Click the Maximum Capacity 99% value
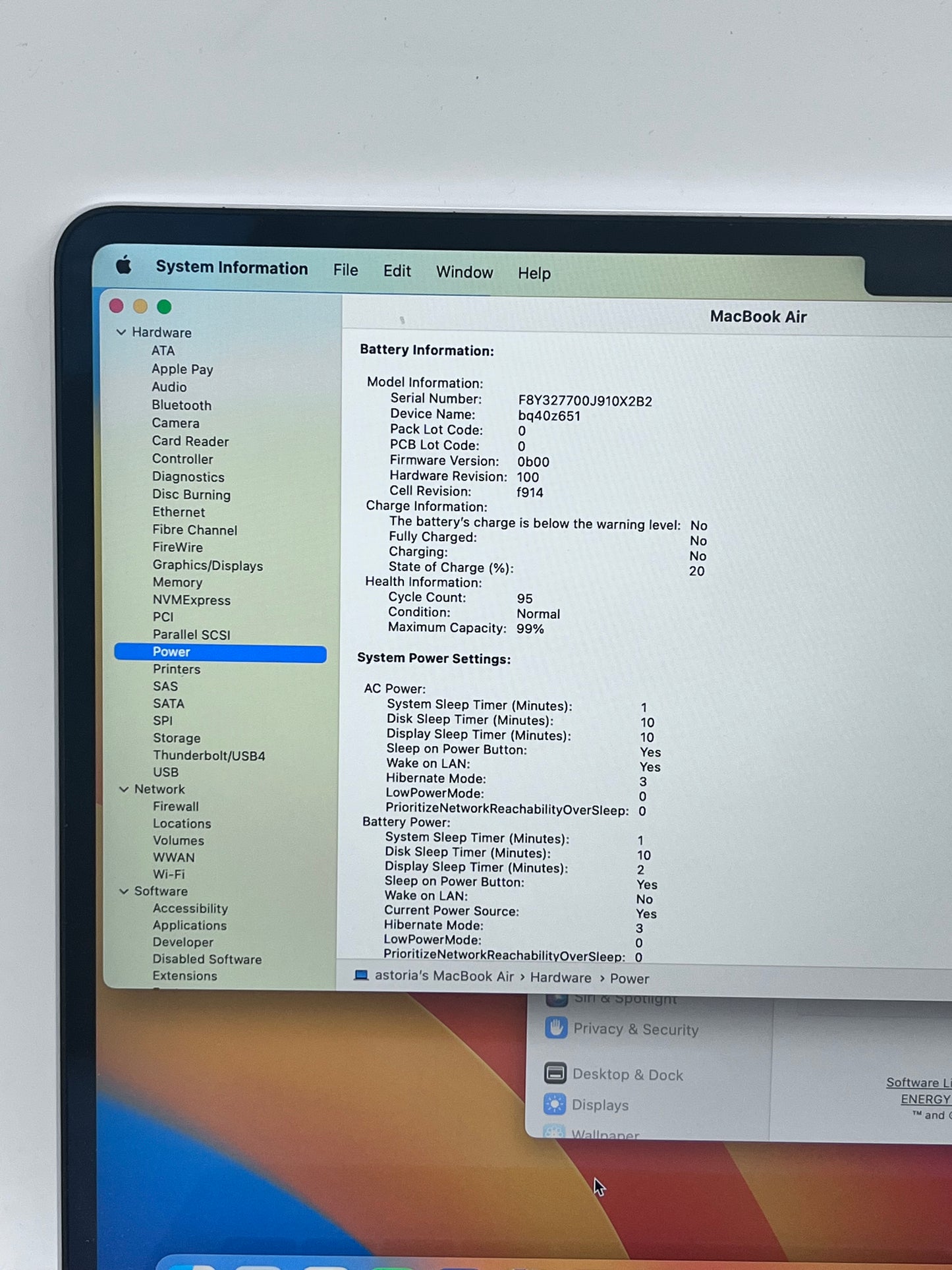 [x=530, y=629]
